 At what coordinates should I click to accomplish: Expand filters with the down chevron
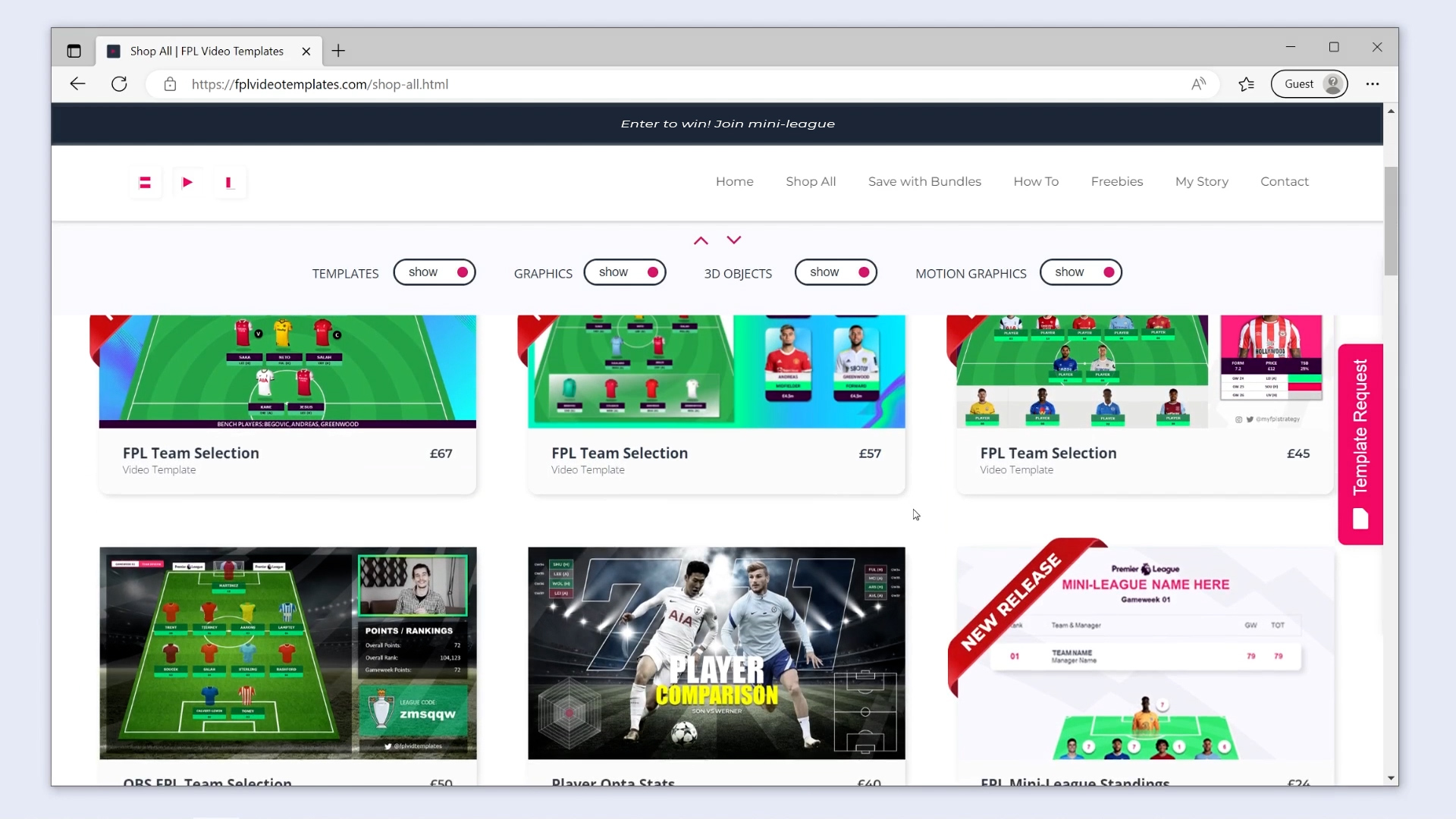point(733,240)
